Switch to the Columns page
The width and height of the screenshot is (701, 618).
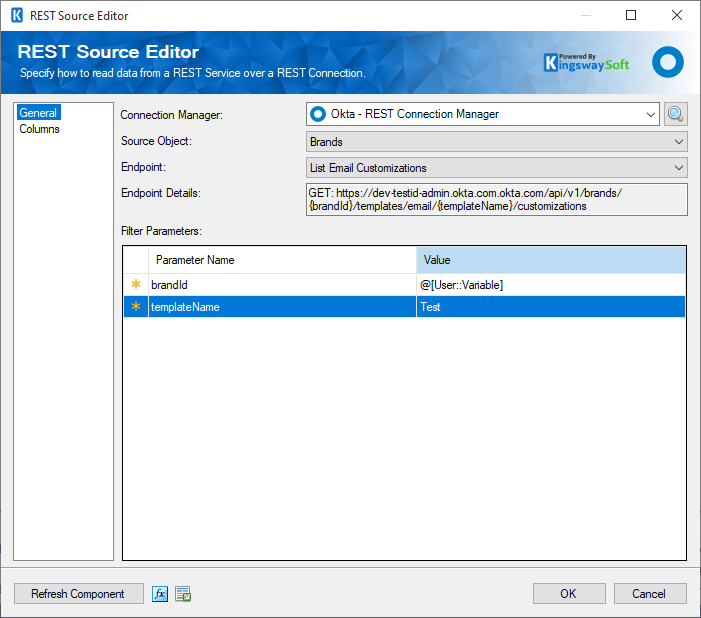pos(39,129)
